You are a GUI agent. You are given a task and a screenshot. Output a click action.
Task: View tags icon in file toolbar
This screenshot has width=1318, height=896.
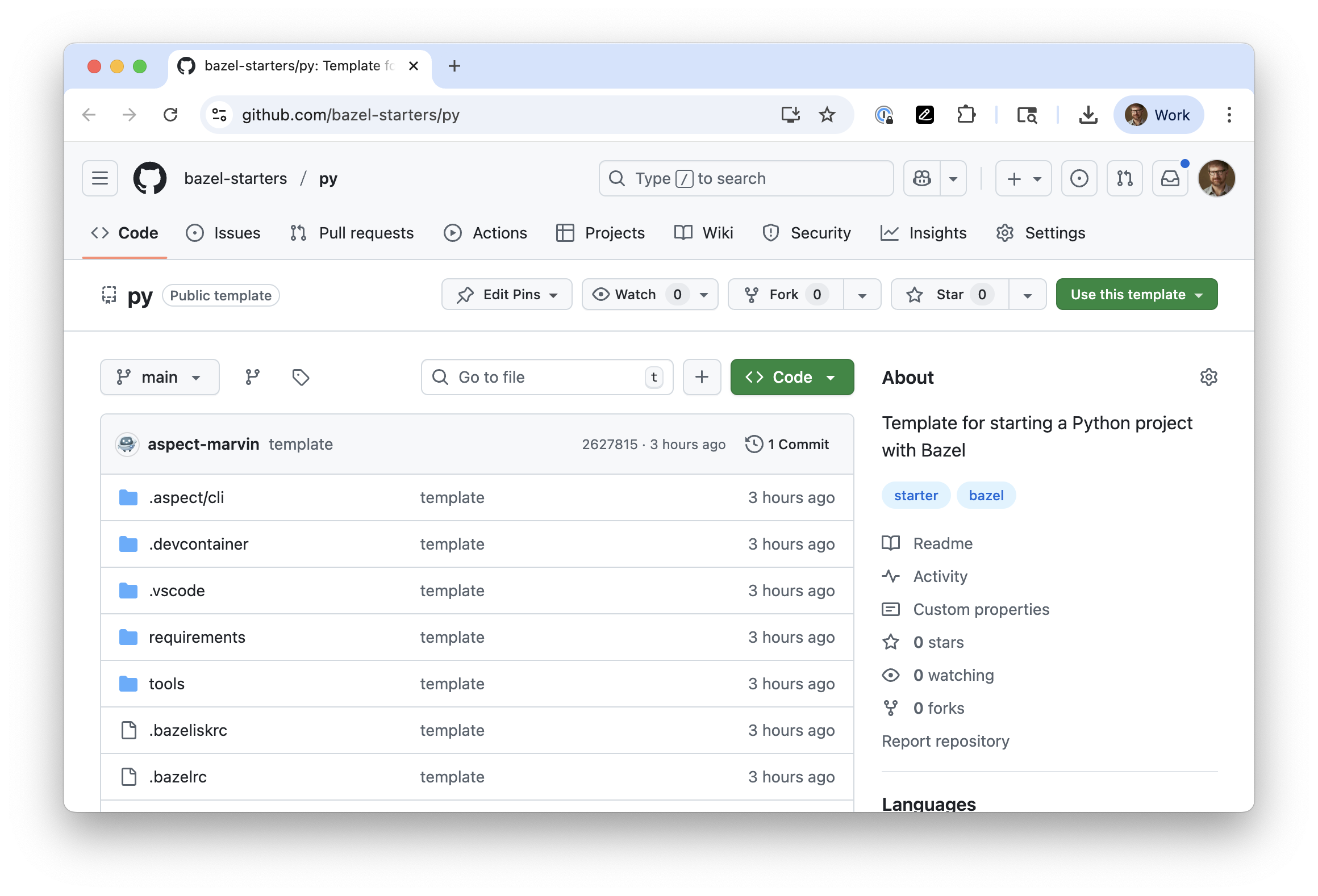point(301,377)
